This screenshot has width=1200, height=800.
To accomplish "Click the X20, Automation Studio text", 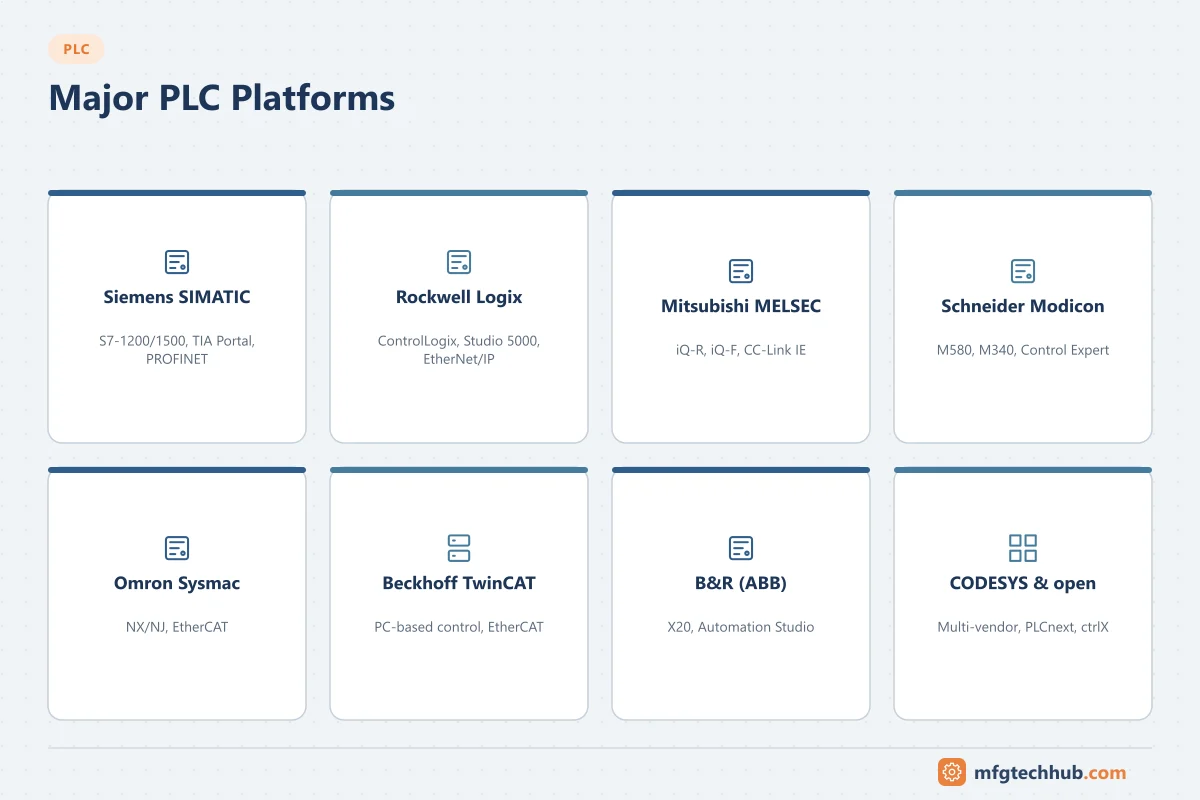I will [741, 627].
